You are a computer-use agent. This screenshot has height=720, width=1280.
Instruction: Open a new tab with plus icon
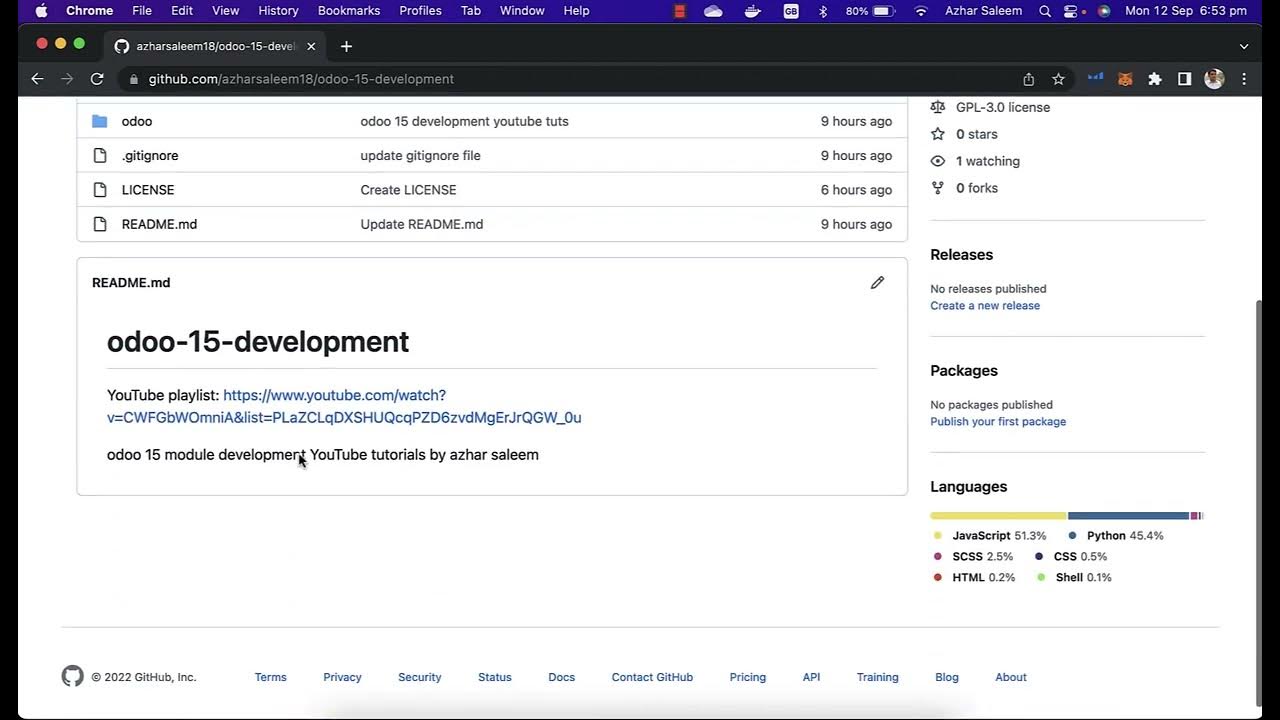point(346,46)
